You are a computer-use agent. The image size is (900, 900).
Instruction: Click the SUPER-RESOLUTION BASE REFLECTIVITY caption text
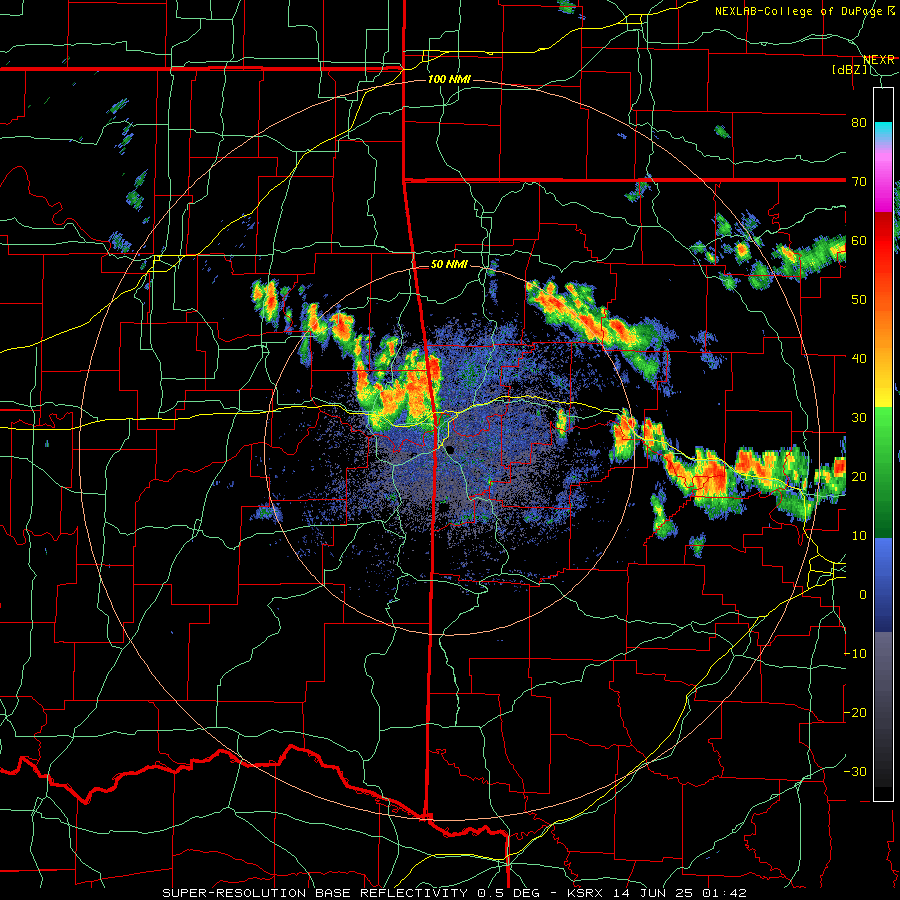(315, 893)
